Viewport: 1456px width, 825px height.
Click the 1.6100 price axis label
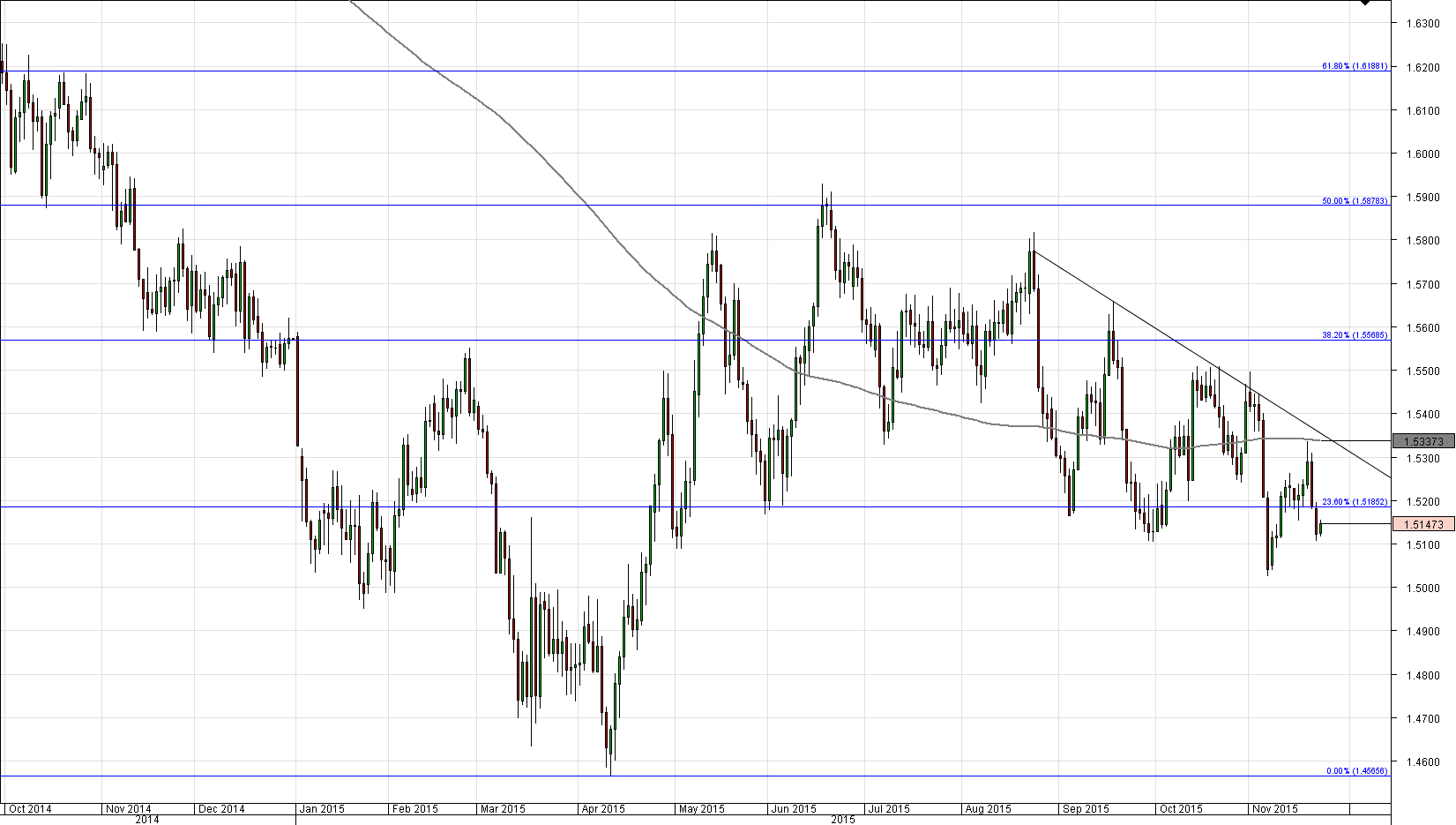pyautogui.click(x=1422, y=111)
